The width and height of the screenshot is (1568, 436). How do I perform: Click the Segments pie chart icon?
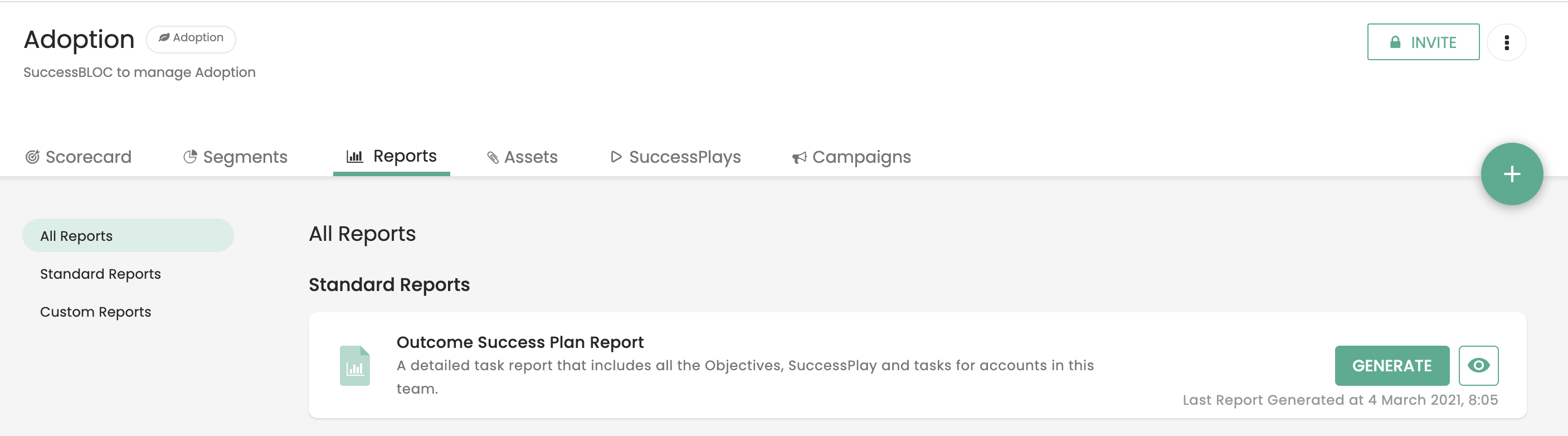(190, 157)
